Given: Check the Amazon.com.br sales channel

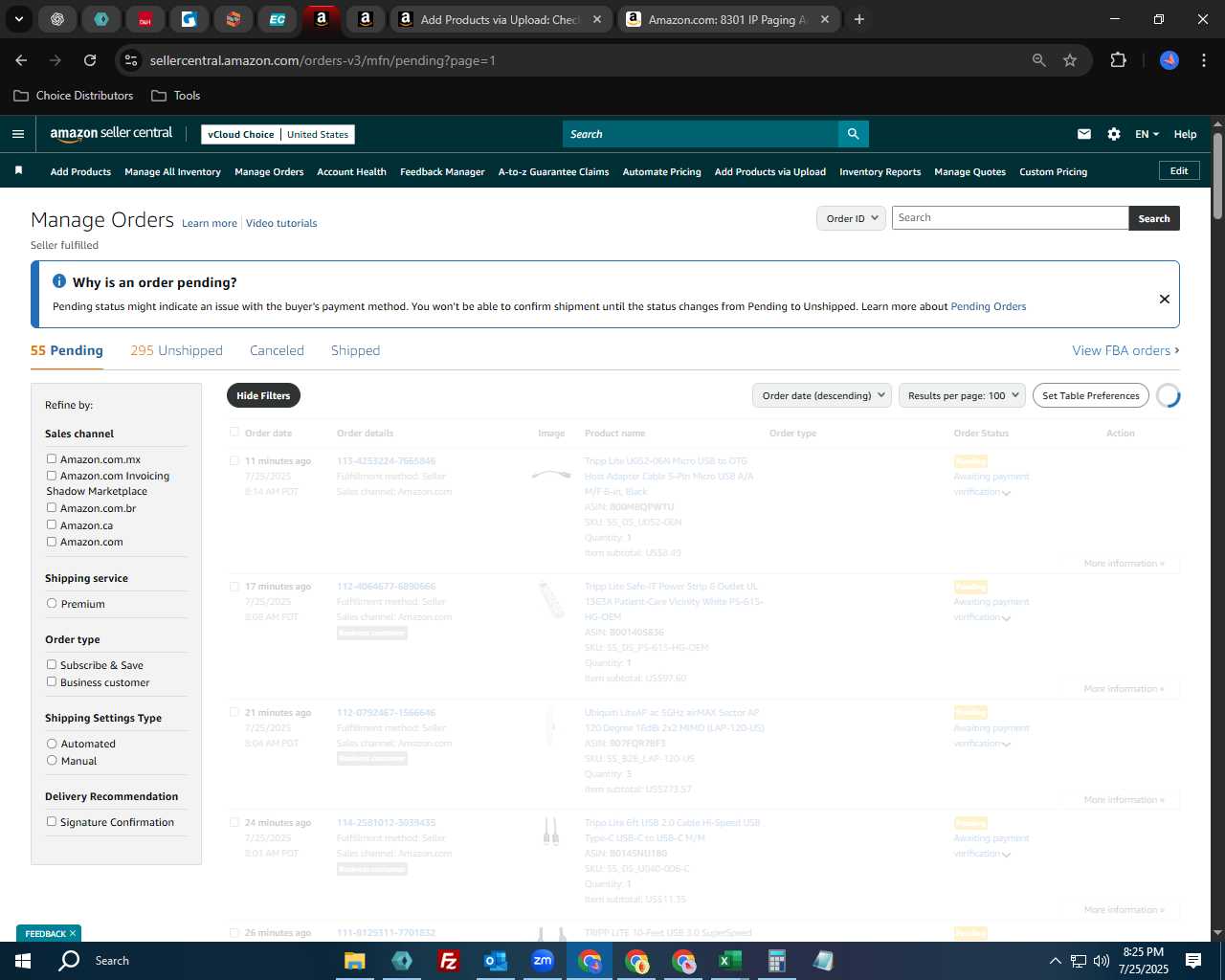Looking at the screenshot, I should click(x=52, y=508).
